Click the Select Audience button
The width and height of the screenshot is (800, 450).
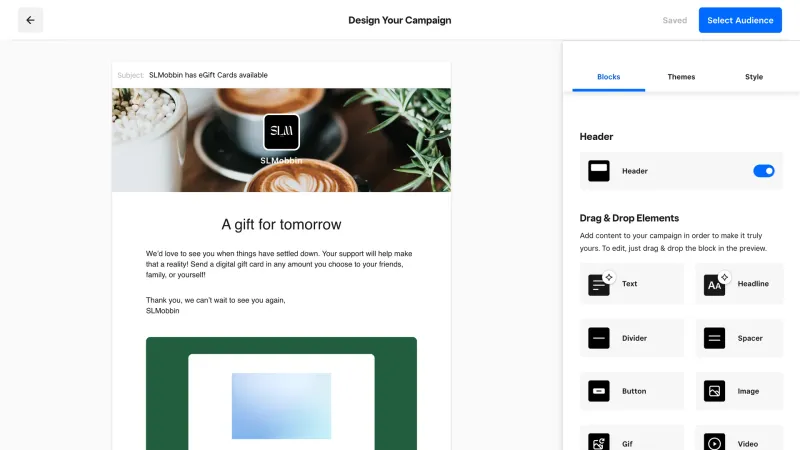tap(740, 20)
